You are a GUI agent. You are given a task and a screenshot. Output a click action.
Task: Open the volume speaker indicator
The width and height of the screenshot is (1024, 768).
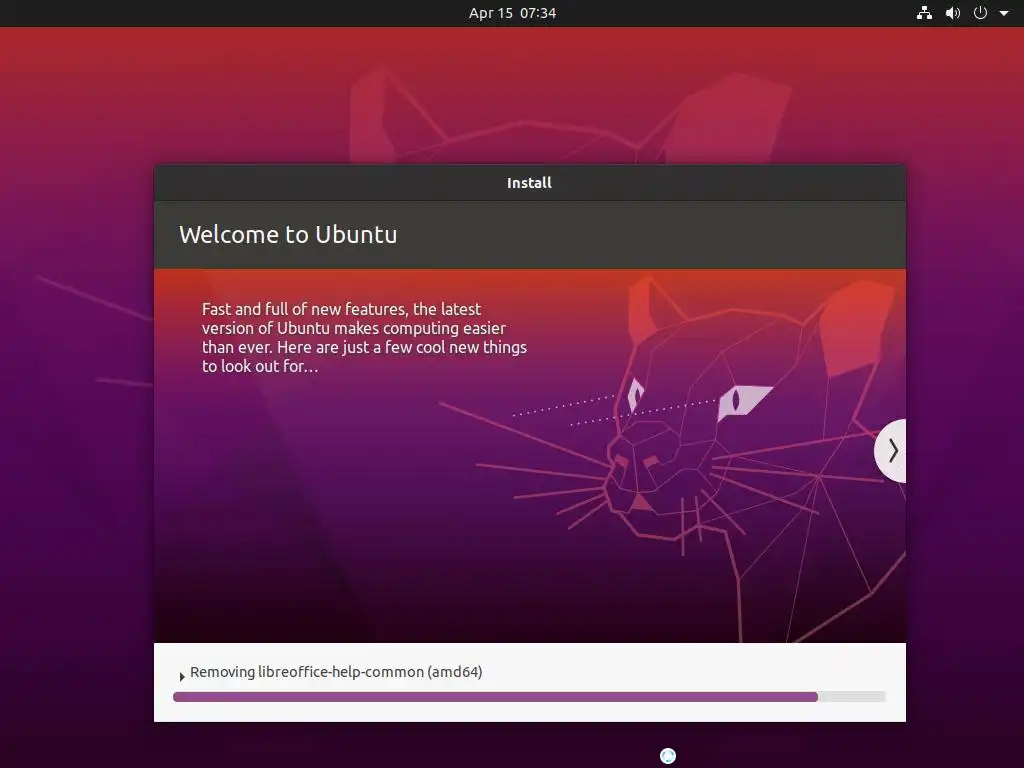point(953,13)
